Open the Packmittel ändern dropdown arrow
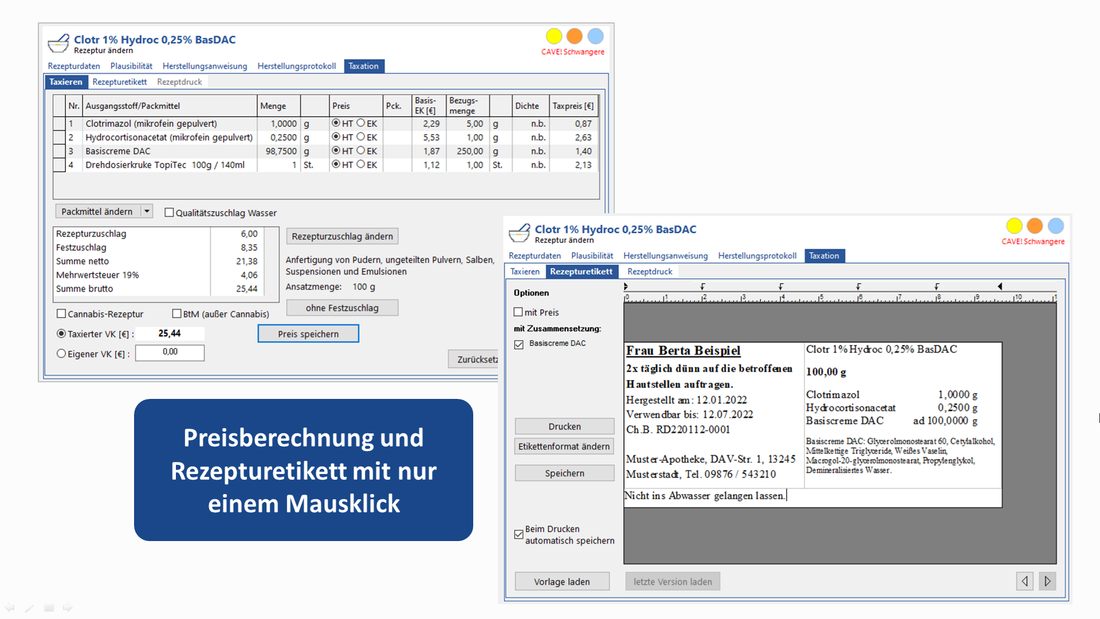1100x619 pixels. [147, 211]
